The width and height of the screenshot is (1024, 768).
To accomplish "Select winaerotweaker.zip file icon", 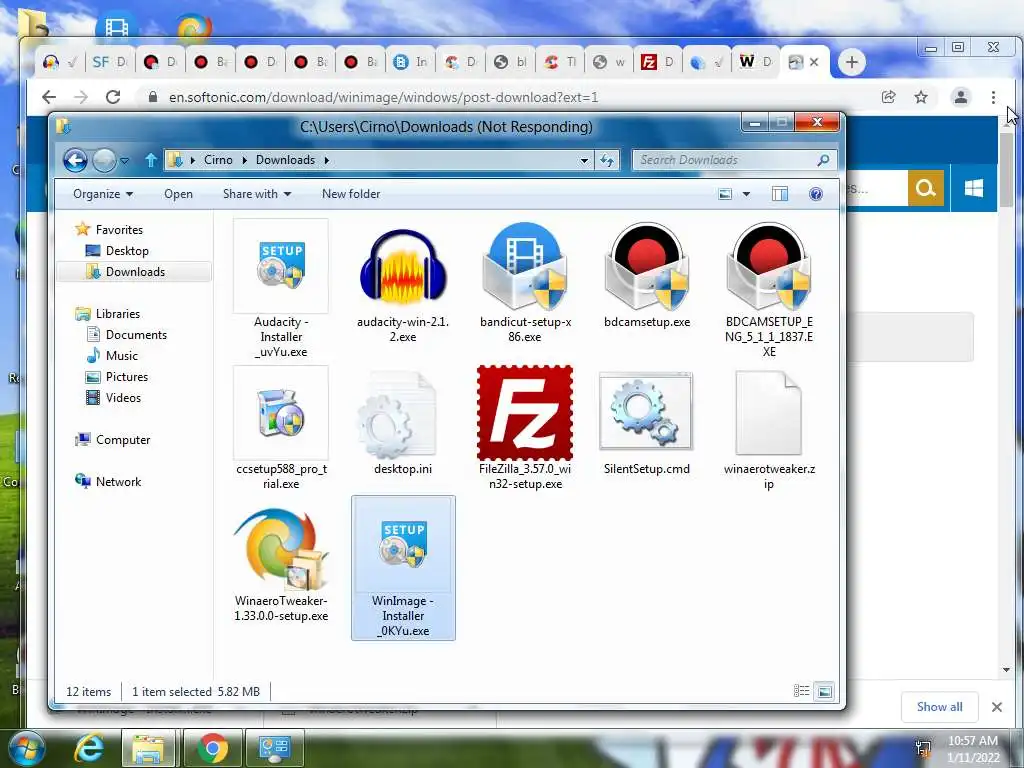I will (x=768, y=413).
